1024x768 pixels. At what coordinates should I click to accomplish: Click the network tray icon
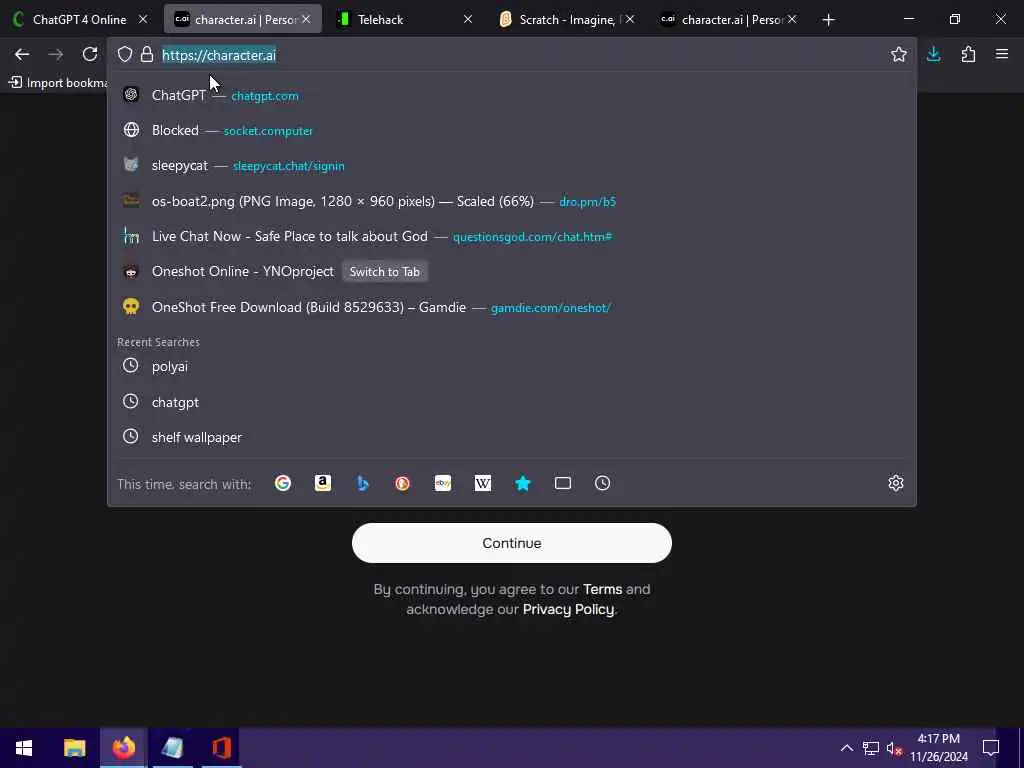click(871, 748)
